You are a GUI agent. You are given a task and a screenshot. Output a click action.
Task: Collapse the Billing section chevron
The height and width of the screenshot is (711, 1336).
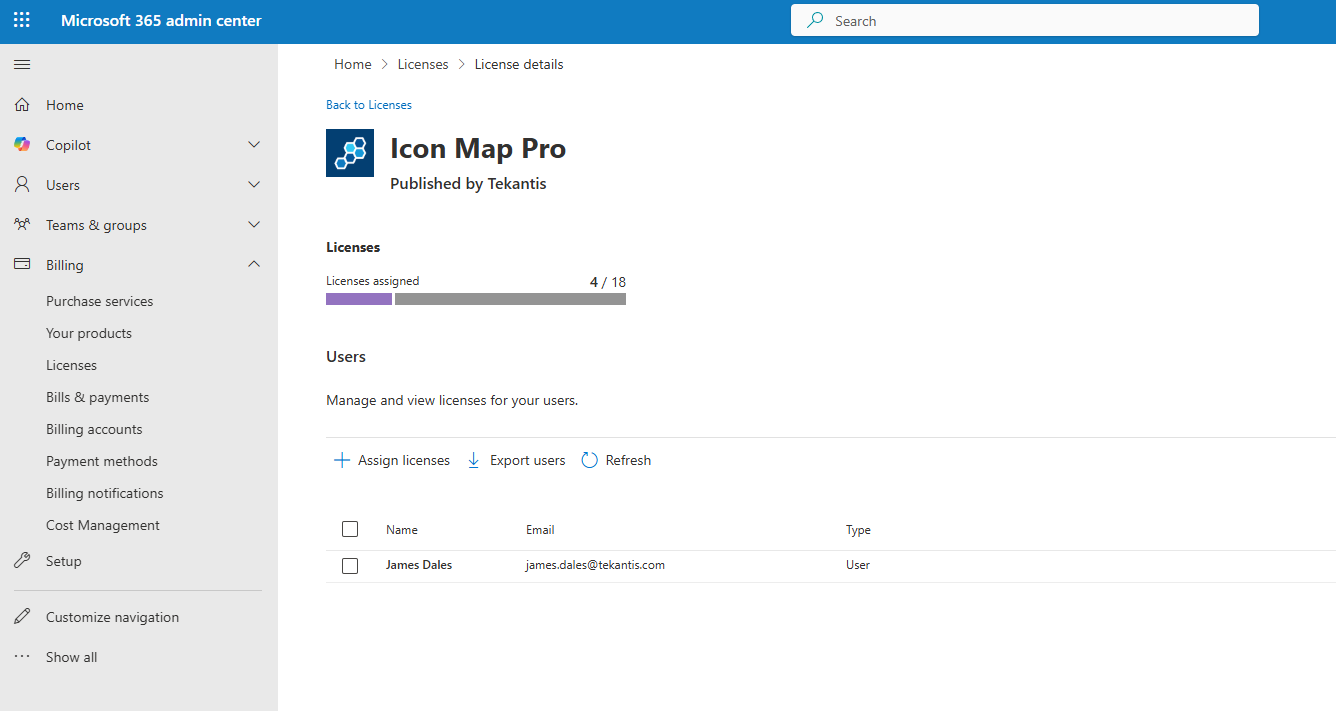[254, 265]
